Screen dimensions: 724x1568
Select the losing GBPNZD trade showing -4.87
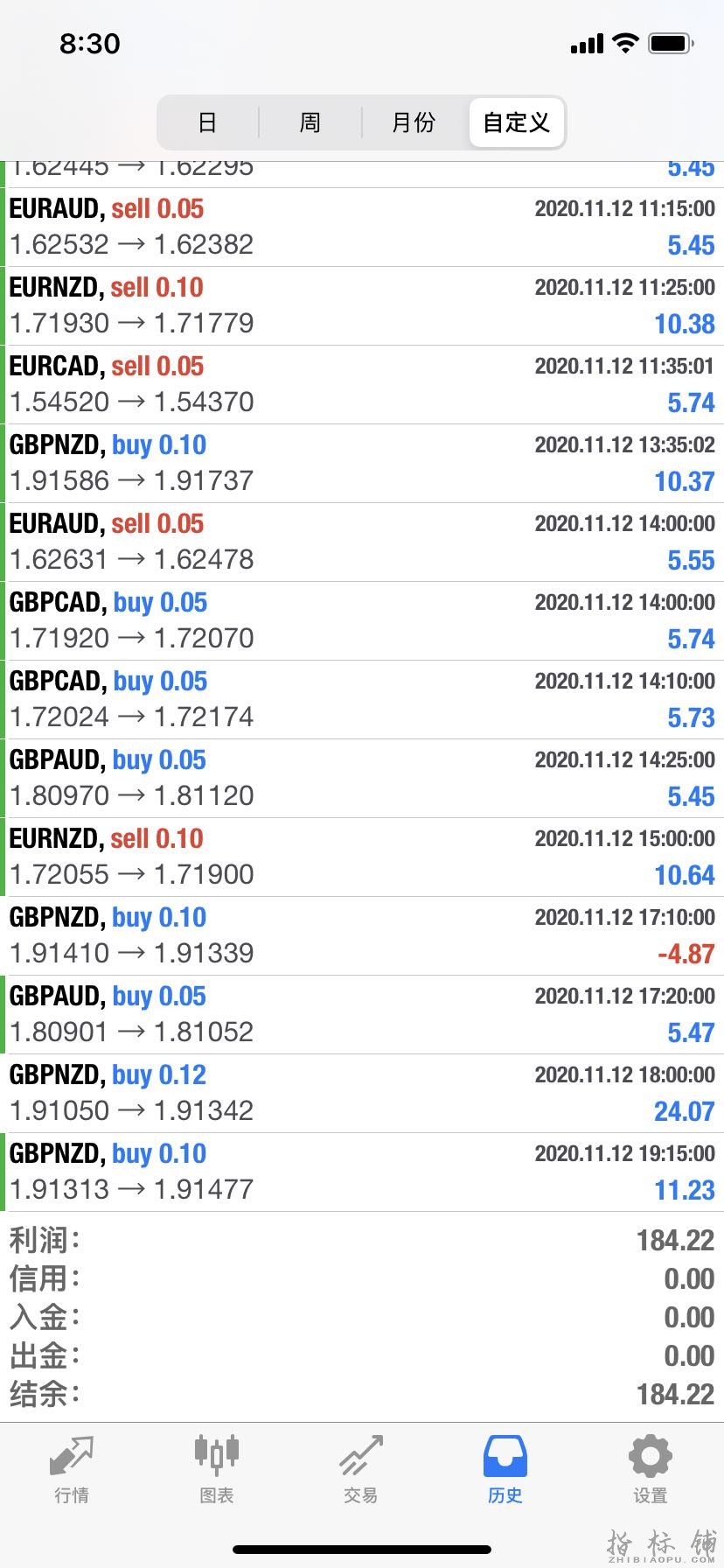(362, 936)
